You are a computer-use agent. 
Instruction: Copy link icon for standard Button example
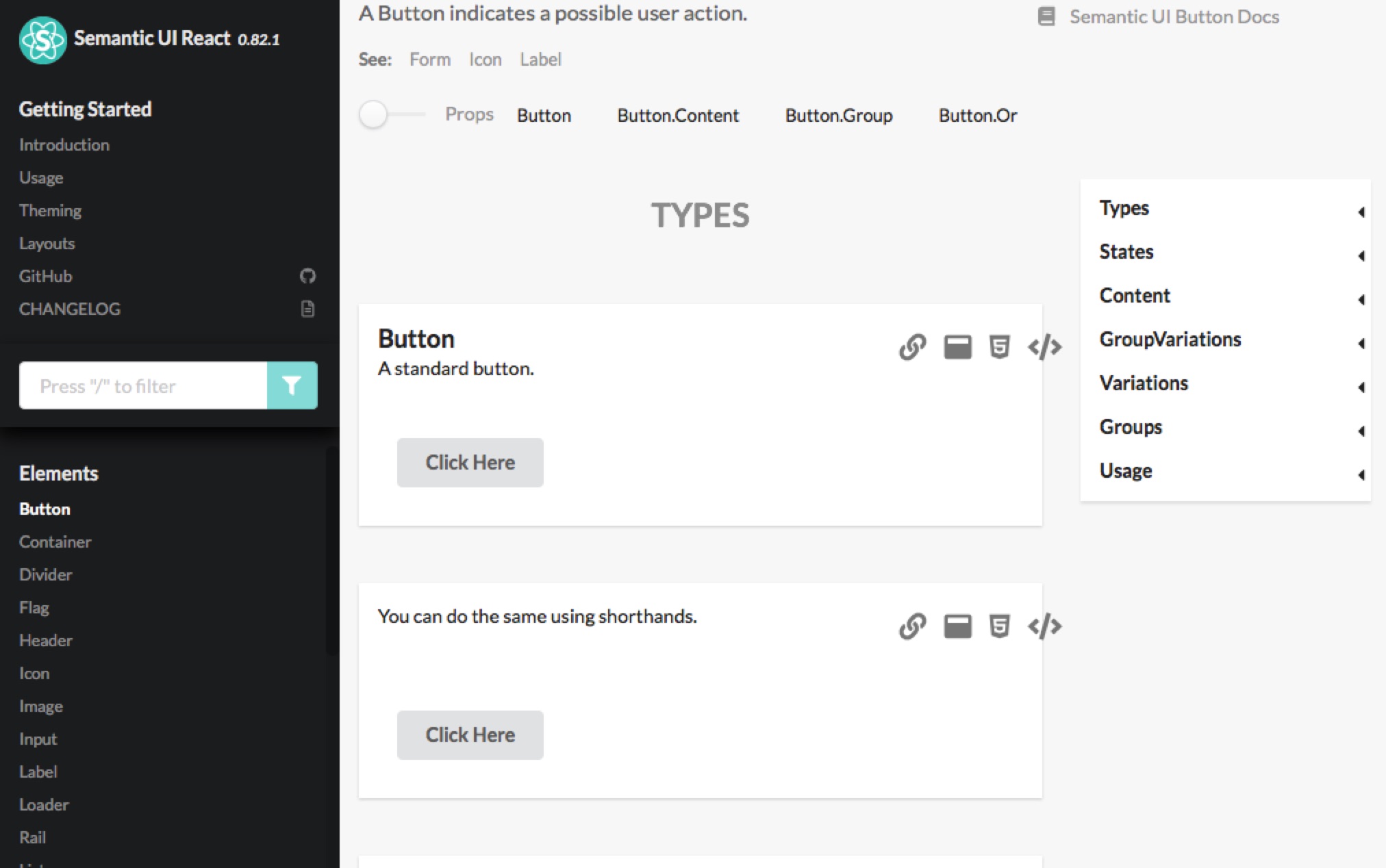[x=912, y=347]
